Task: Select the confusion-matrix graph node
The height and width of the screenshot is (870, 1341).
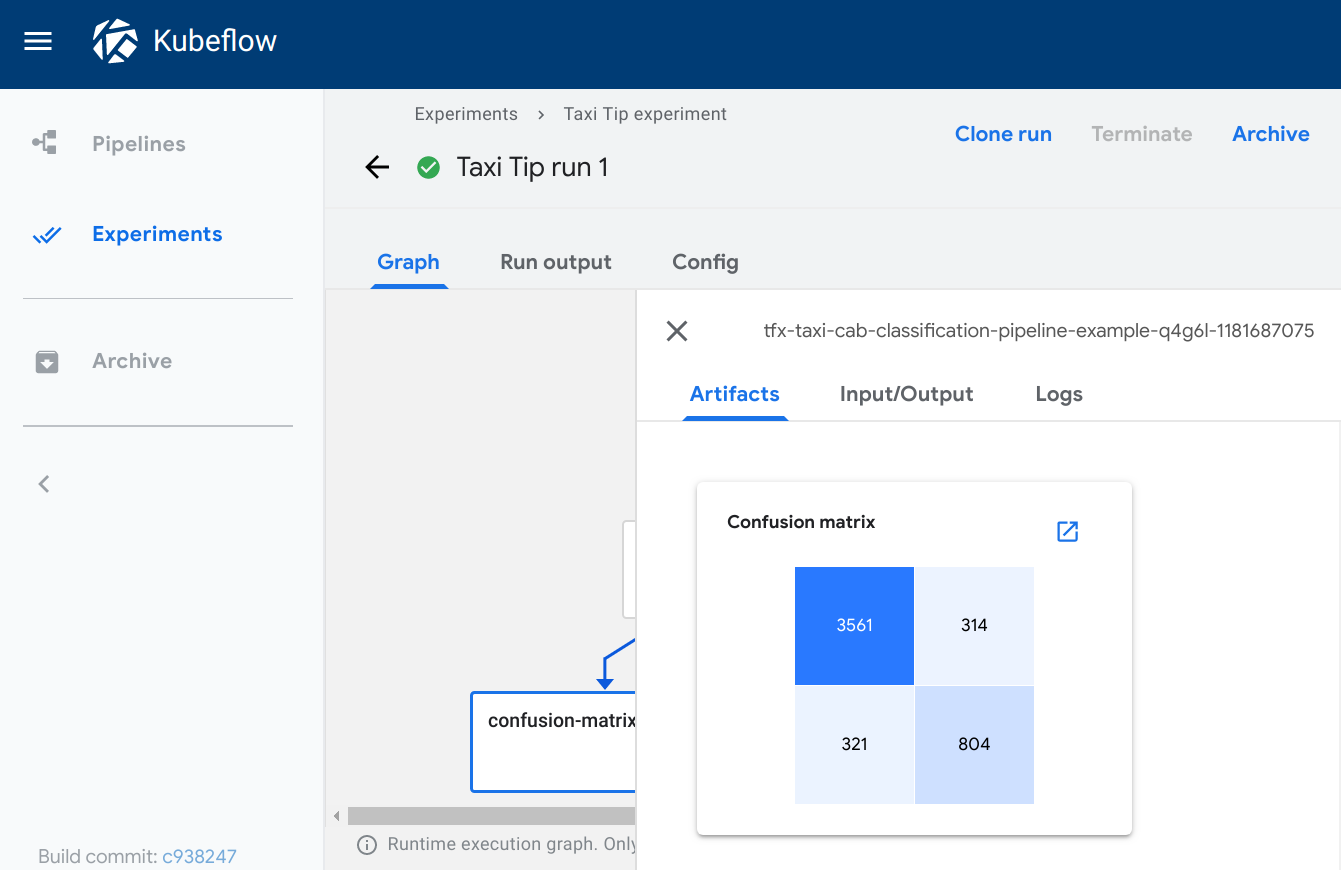Action: coord(553,741)
